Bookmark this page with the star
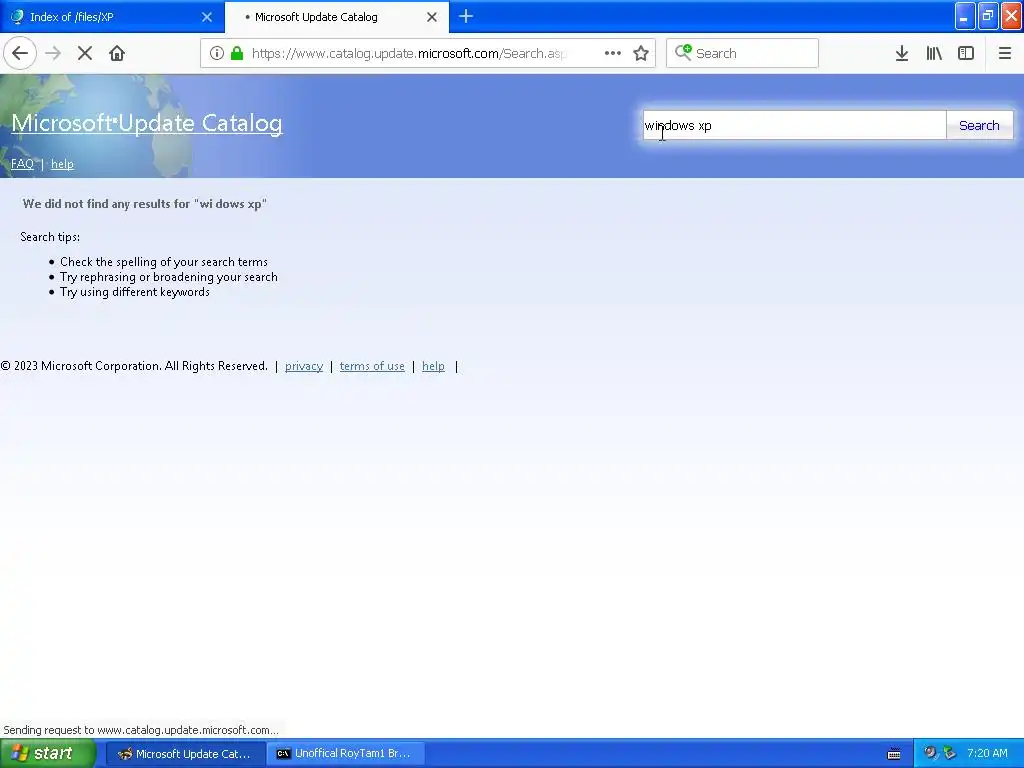Viewport: 1024px width, 768px height. (641, 53)
